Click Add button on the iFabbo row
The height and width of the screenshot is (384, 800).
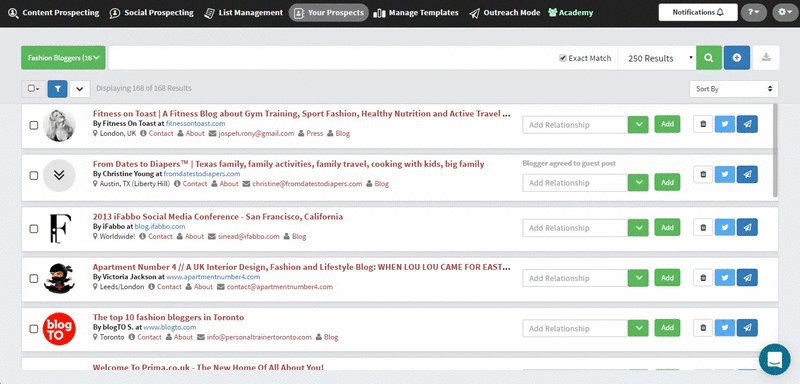point(667,227)
